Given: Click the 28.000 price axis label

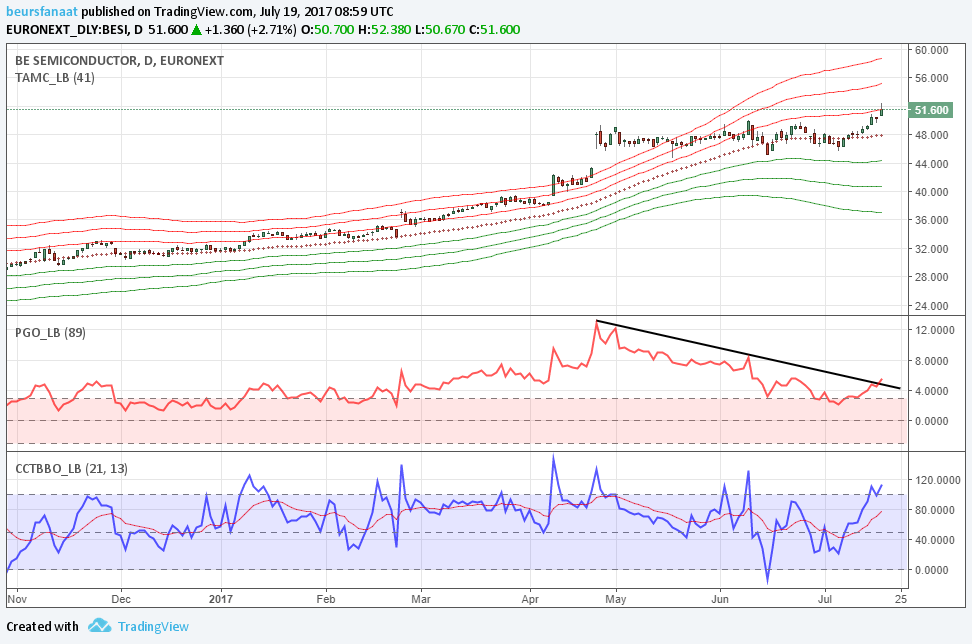Looking at the screenshot, I should pyautogui.click(x=931, y=277).
